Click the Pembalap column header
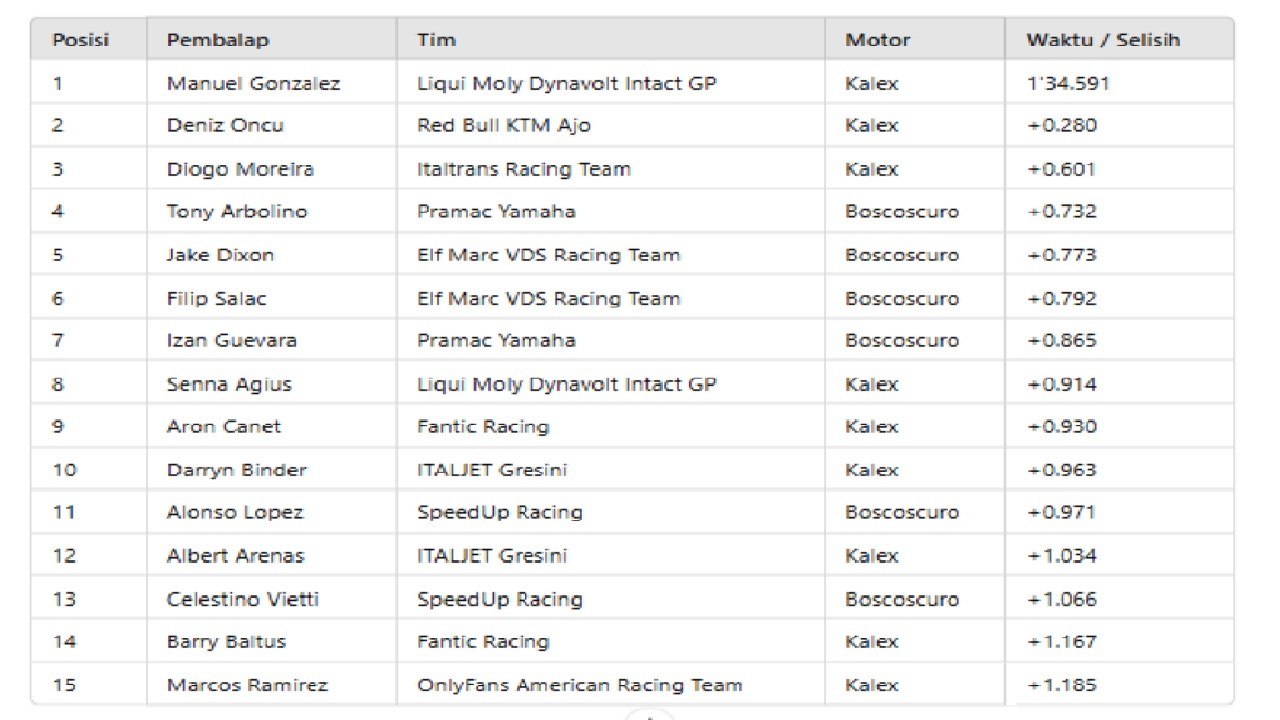1280x720 pixels. pos(218,41)
